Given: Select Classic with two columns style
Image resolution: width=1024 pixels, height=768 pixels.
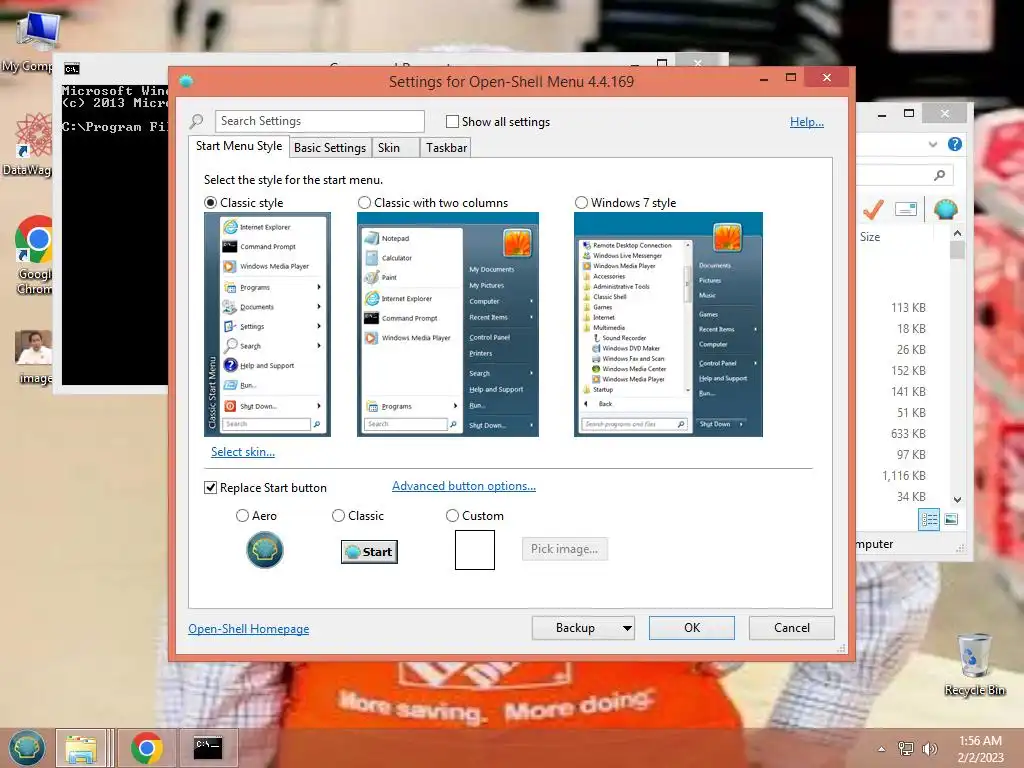Looking at the screenshot, I should point(364,202).
